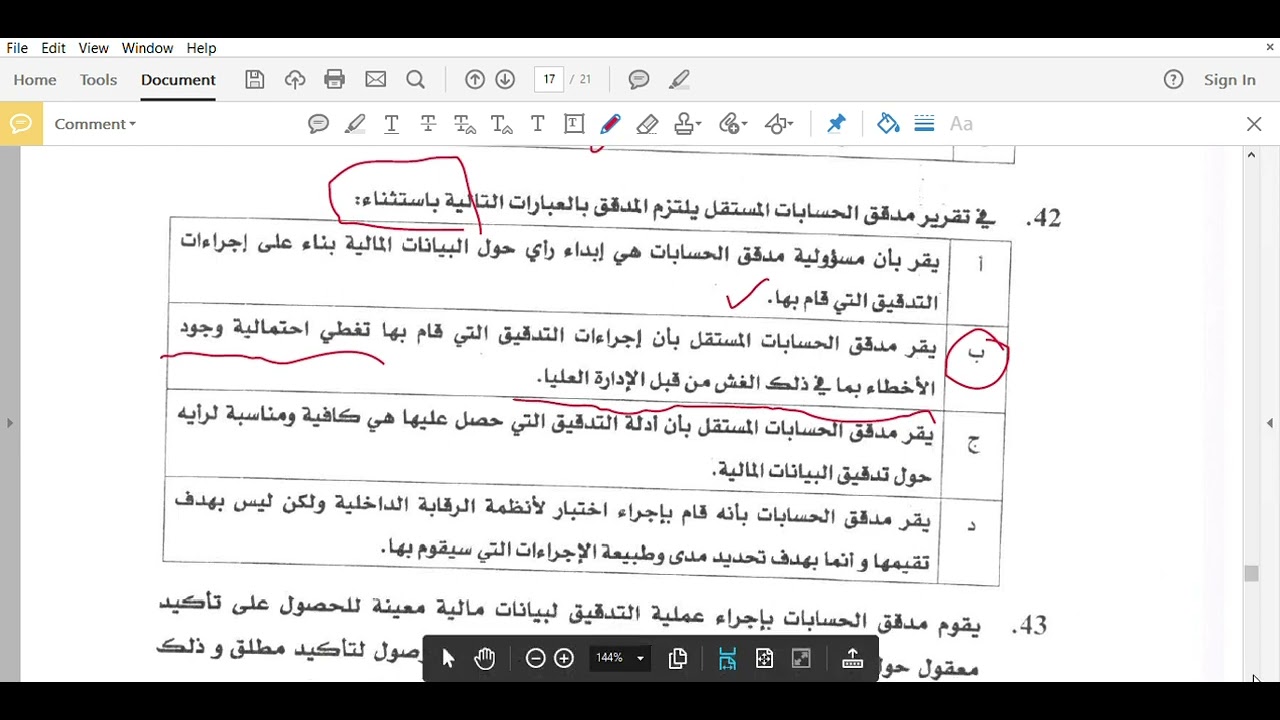Viewport: 1280px width, 720px height.
Task: Zoom in with the plus button
Action: click(564, 658)
